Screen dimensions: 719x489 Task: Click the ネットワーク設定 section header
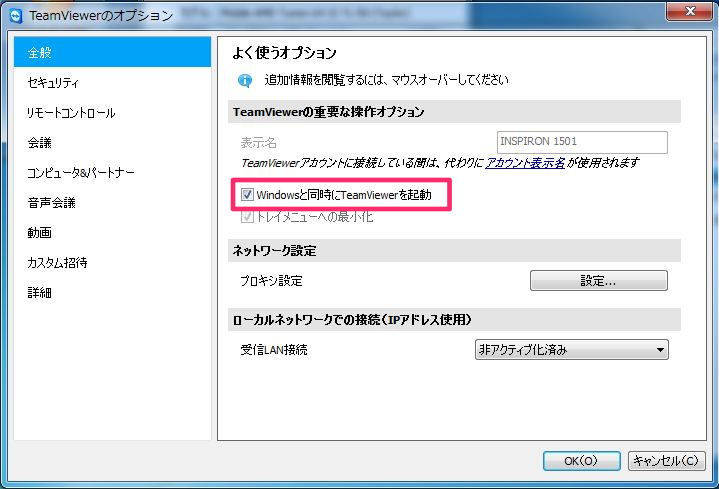point(454,250)
